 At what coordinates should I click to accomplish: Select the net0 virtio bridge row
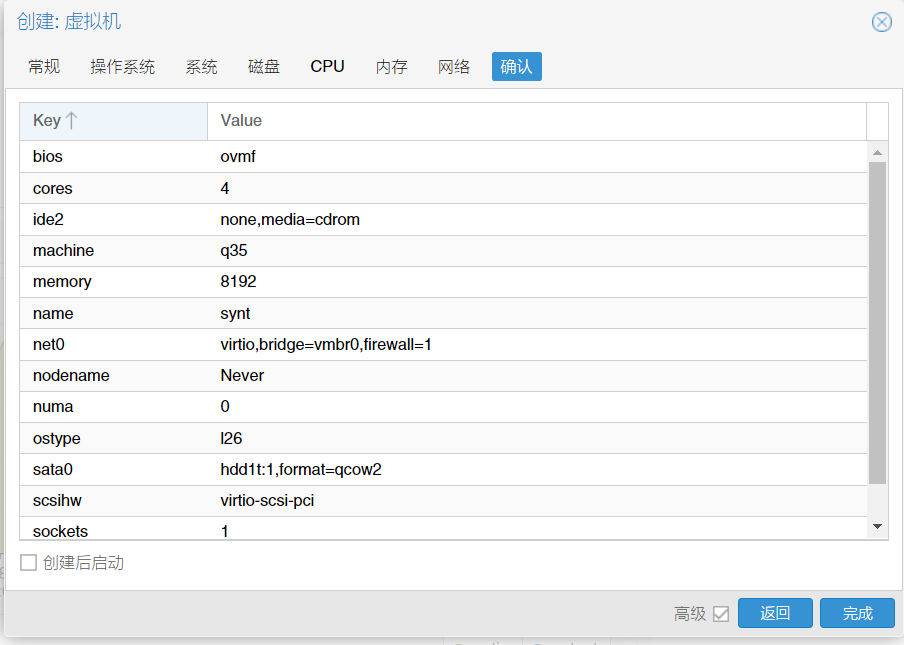tap(443, 345)
